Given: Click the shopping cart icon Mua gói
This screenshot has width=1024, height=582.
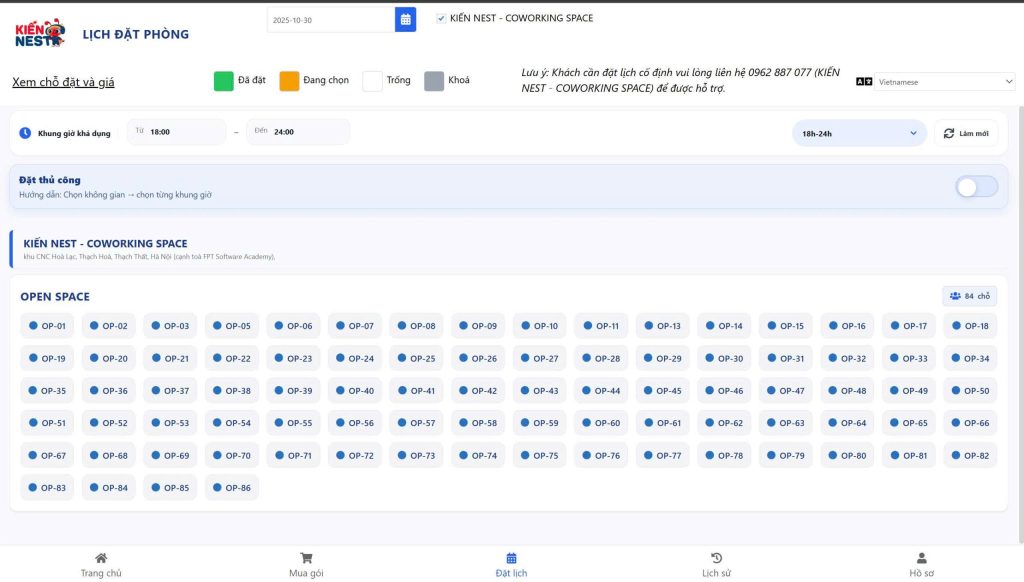Looking at the screenshot, I should click(x=306, y=558).
